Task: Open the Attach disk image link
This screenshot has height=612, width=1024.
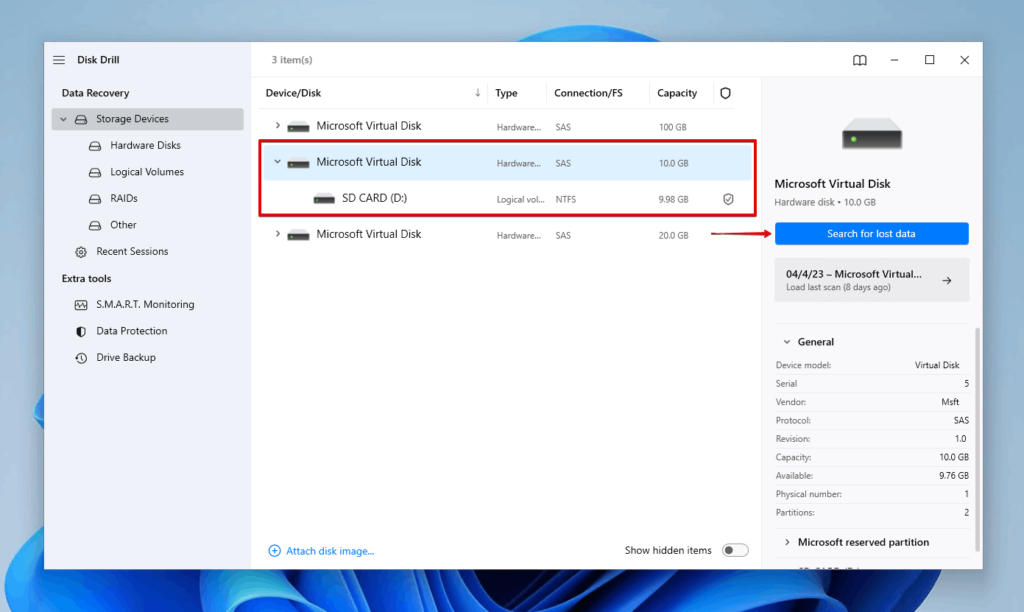Action: click(x=321, y=550)
